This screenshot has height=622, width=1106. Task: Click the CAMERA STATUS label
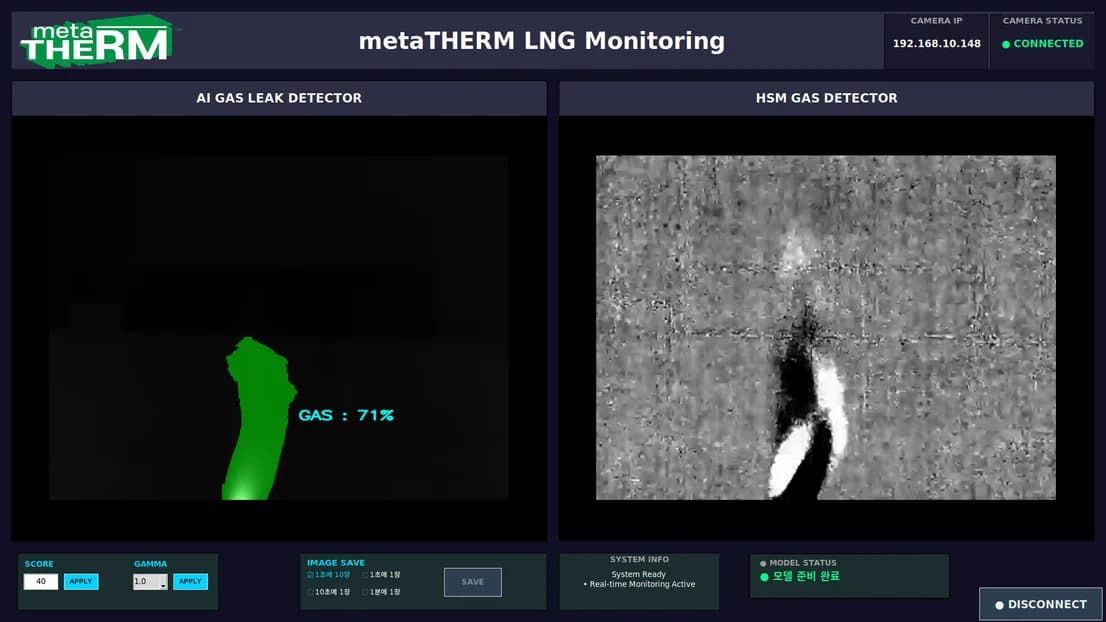click(x=1043, y=21)
